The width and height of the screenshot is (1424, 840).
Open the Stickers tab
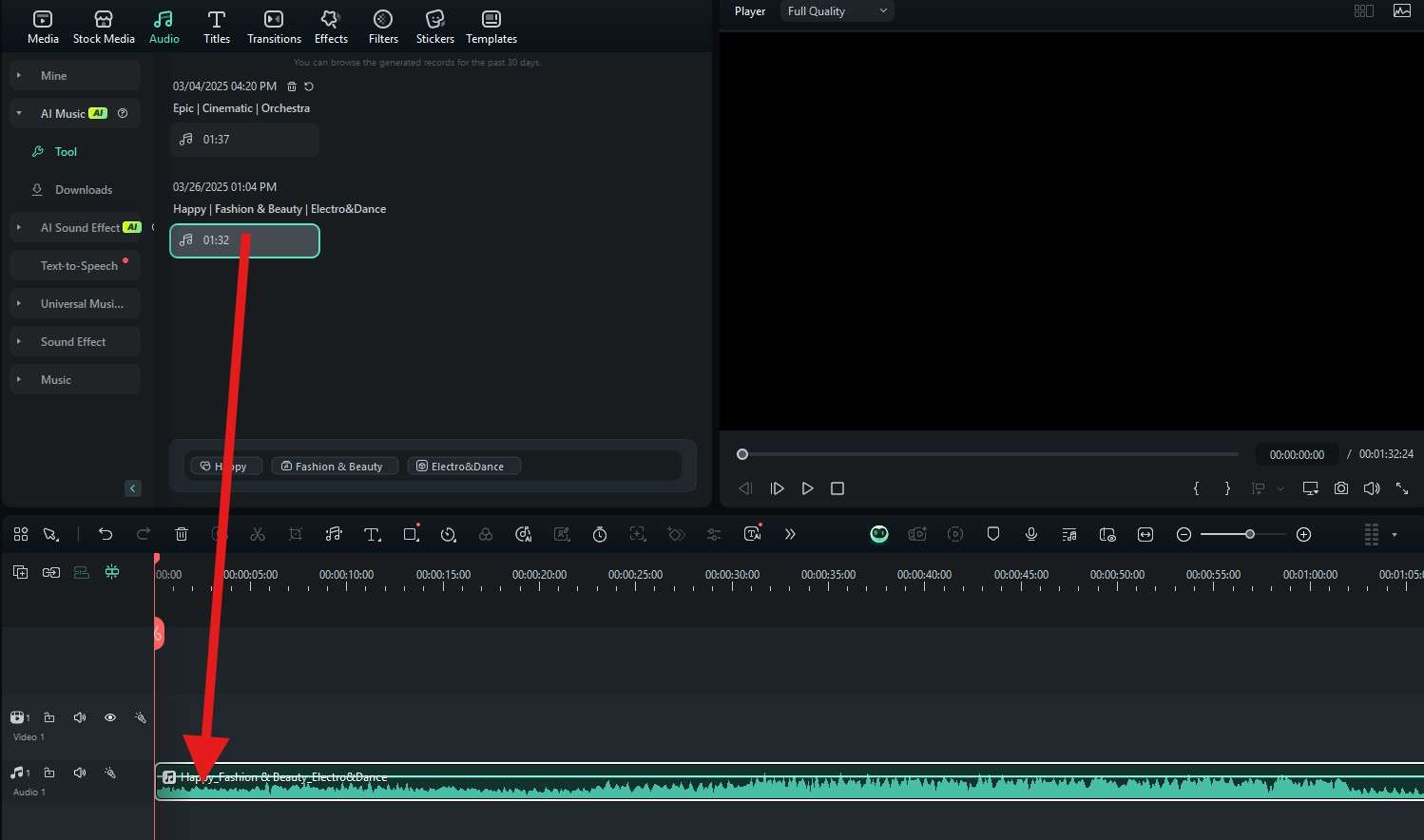[435, 27]
